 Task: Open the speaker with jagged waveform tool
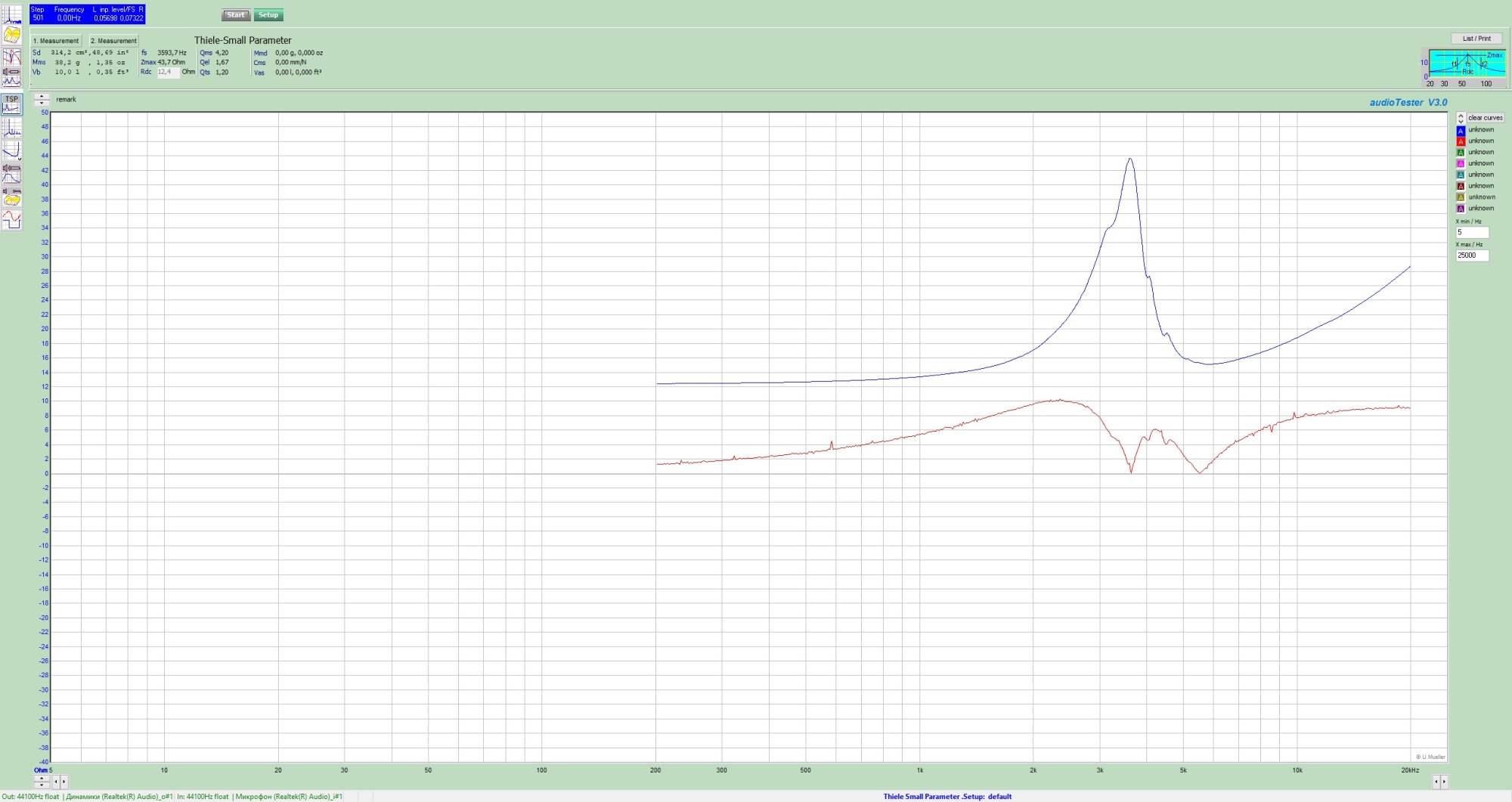(x=11, y=76)
